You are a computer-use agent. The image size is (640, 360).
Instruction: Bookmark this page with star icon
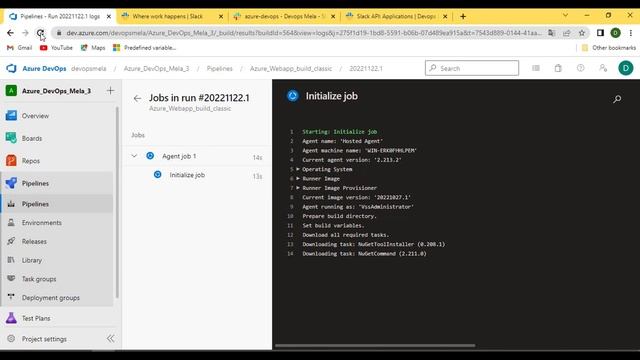click(x=582, y=33)
